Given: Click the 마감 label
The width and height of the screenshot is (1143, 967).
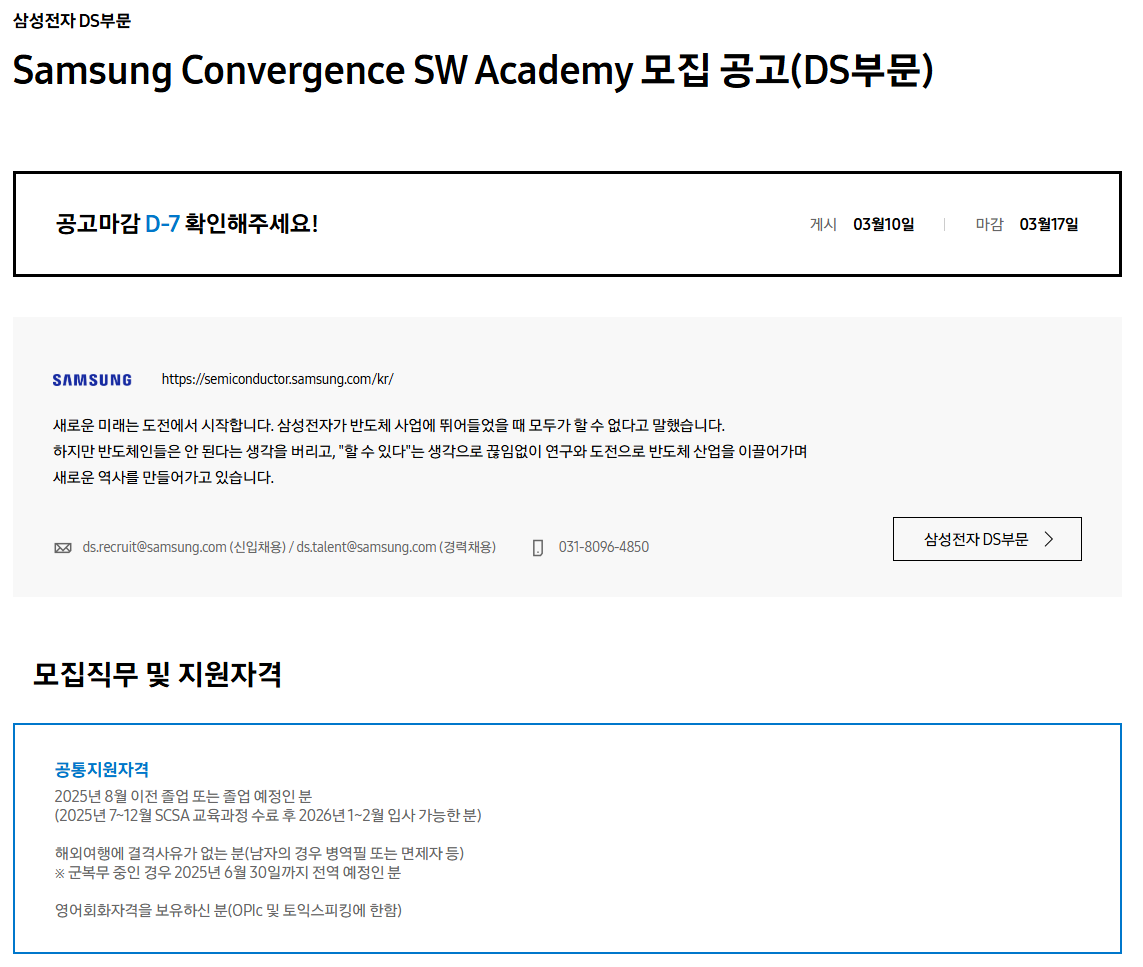Looking at the screenshot, I should tap(989, 224).
